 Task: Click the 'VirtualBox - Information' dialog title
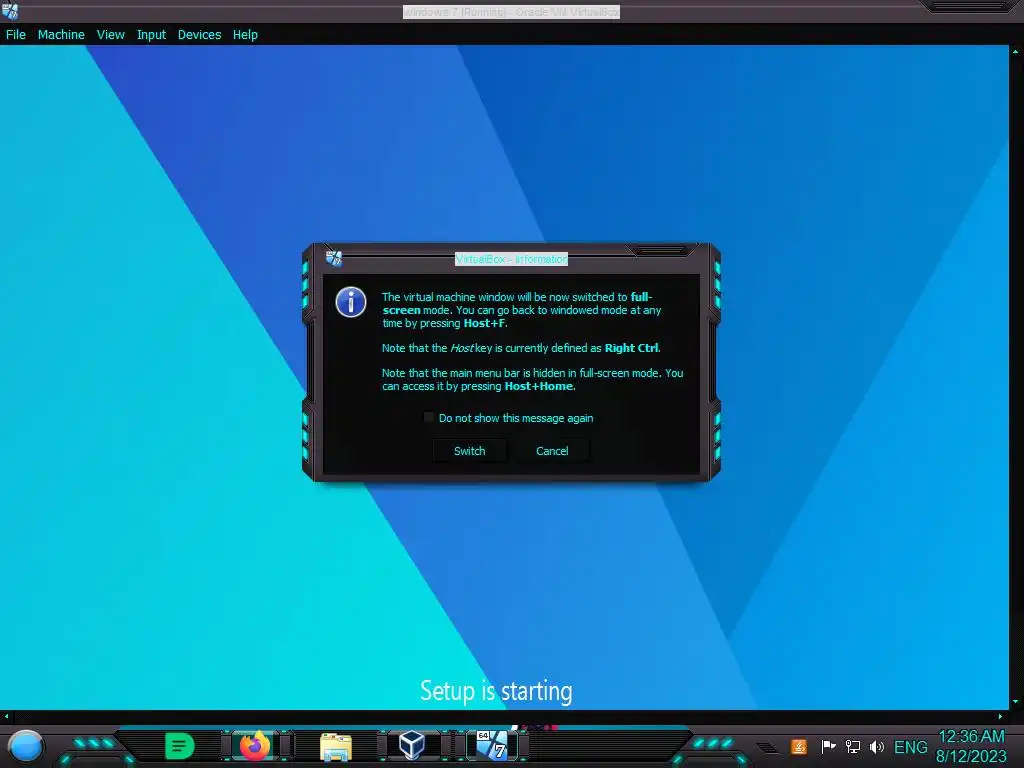coord(511,259)
